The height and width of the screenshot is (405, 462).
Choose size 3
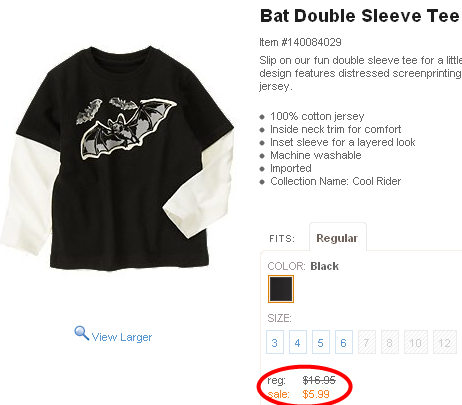point(275,342)
